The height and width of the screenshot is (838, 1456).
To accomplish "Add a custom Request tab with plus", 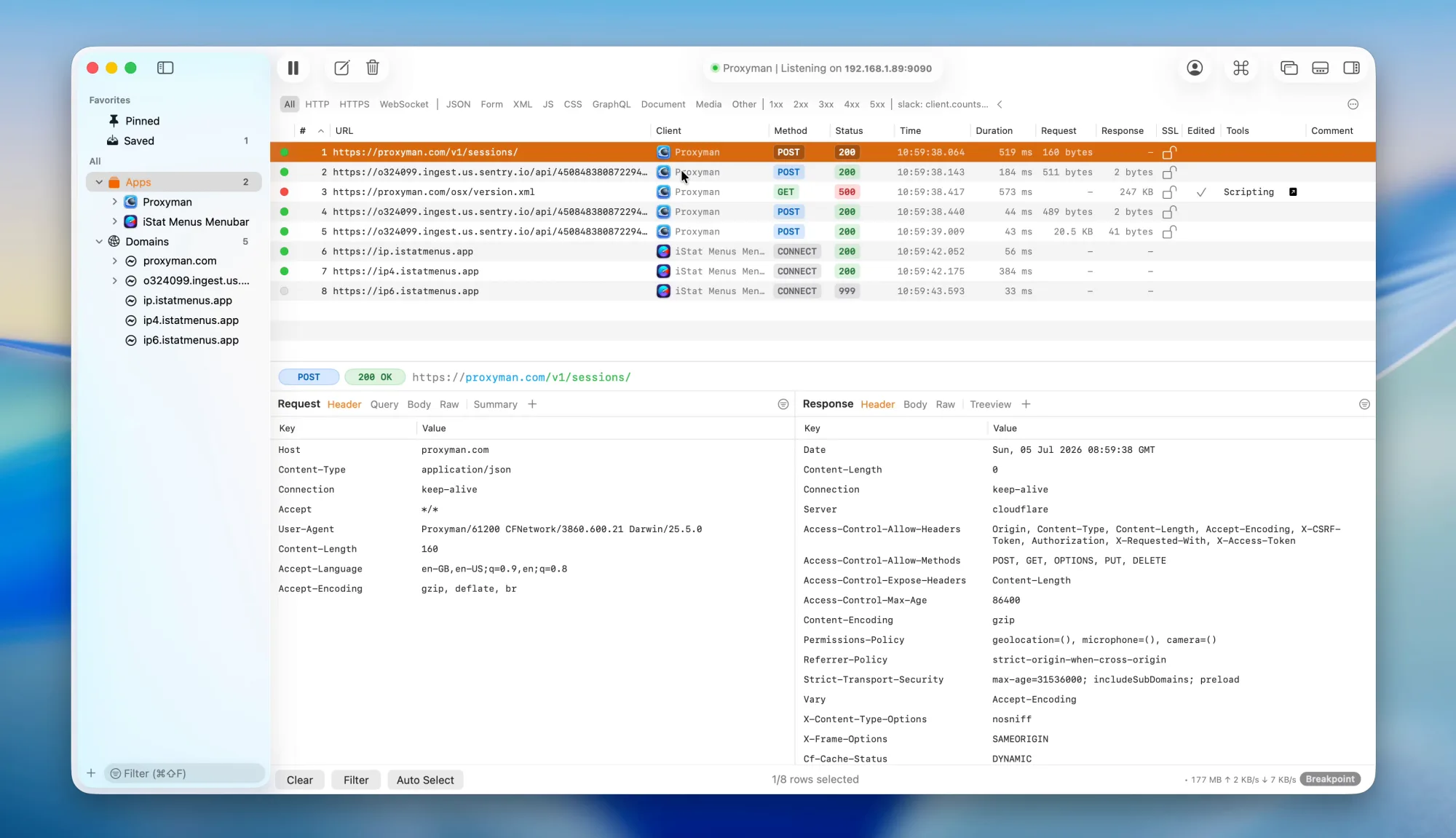I will 532,404.
